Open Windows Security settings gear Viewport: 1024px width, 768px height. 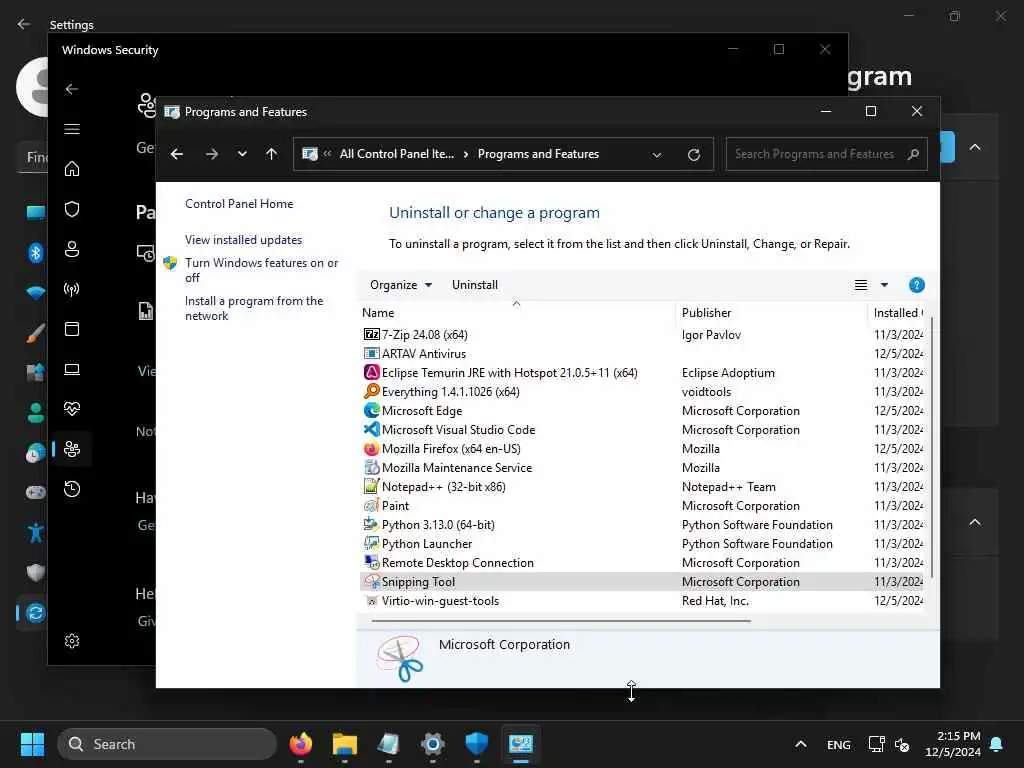click(x=72, y=641)
